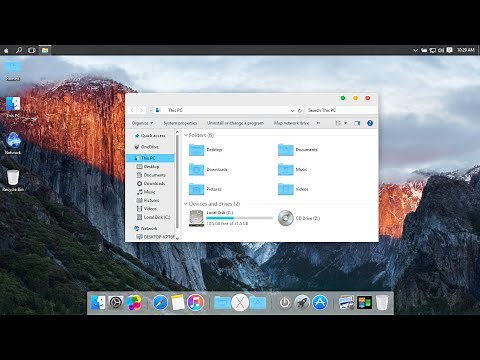The height and width of the screenshot is (360, 480).
Task: Open System Preferences in the dock
Action: coord(115,303)
